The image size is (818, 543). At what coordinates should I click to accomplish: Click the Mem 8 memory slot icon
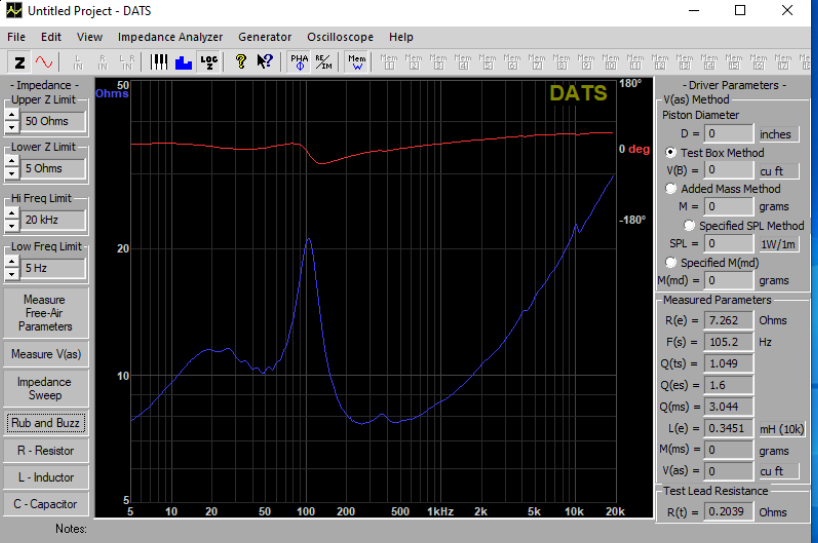(x=561, y=63)
